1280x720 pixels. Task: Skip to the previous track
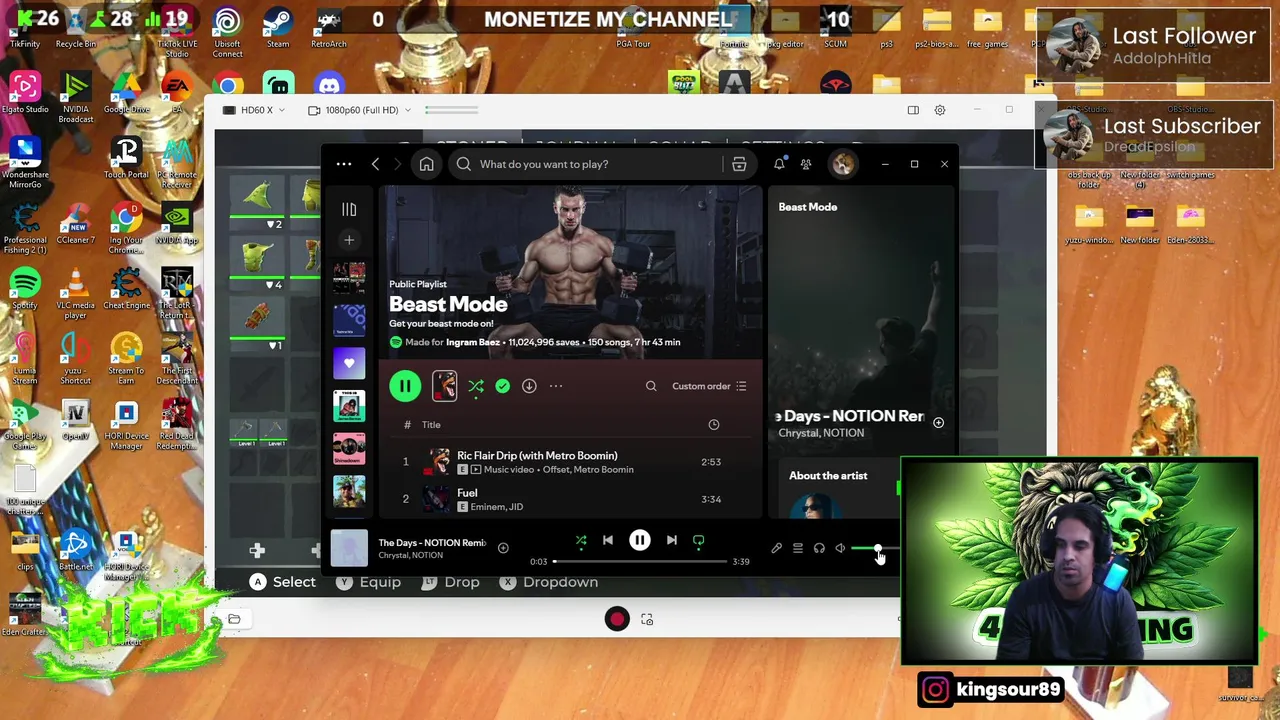pos(608,540)
